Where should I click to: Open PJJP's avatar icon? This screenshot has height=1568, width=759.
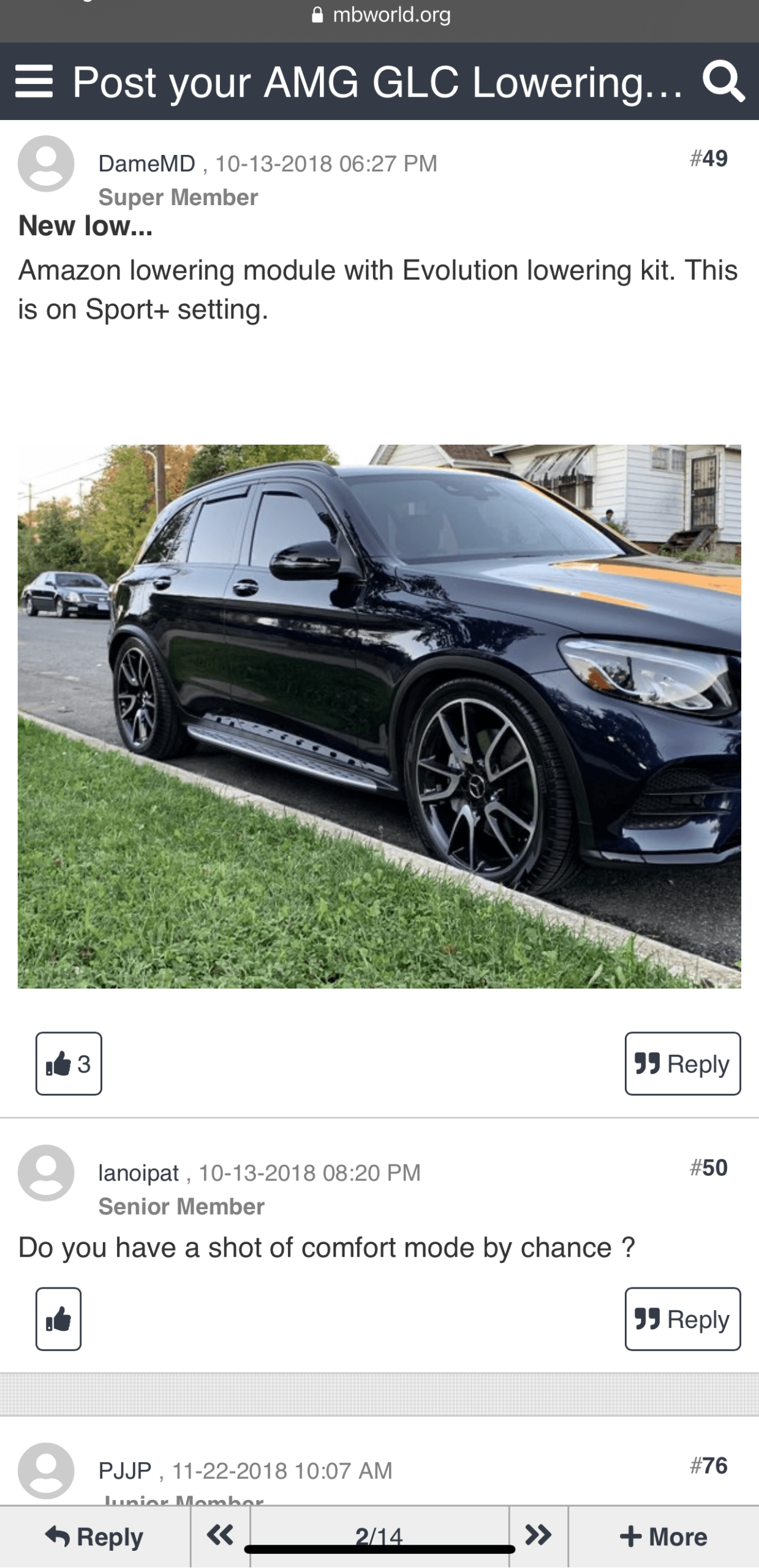(46, 1471)
